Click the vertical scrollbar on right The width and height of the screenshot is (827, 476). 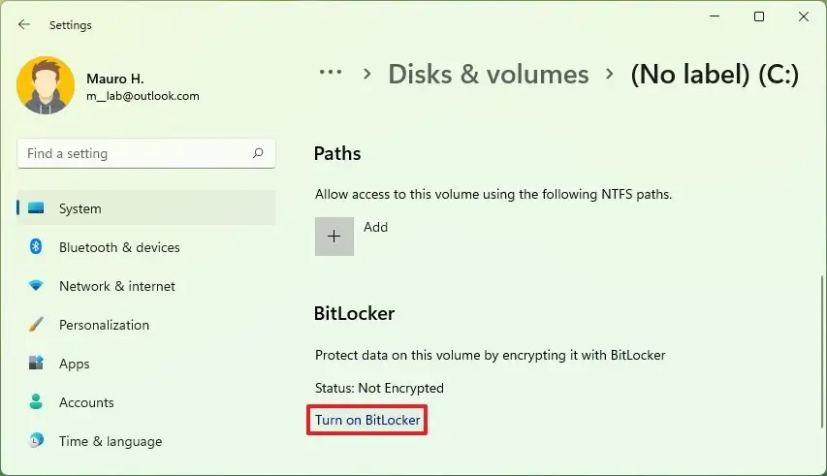(821, 350)
